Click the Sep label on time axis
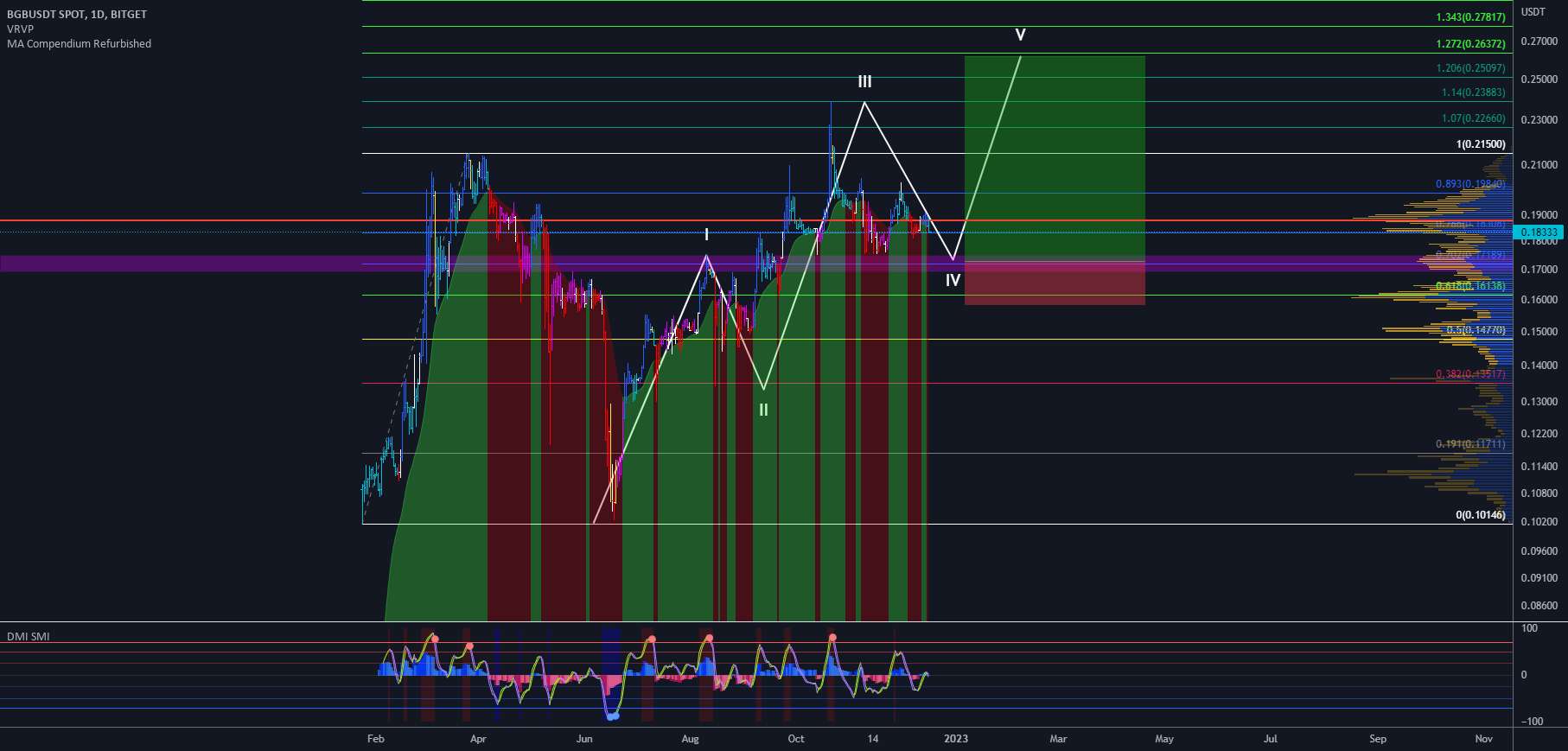Image resolution: width=1568 pixels, height=751 pixels. click(x=1378, y=739)
